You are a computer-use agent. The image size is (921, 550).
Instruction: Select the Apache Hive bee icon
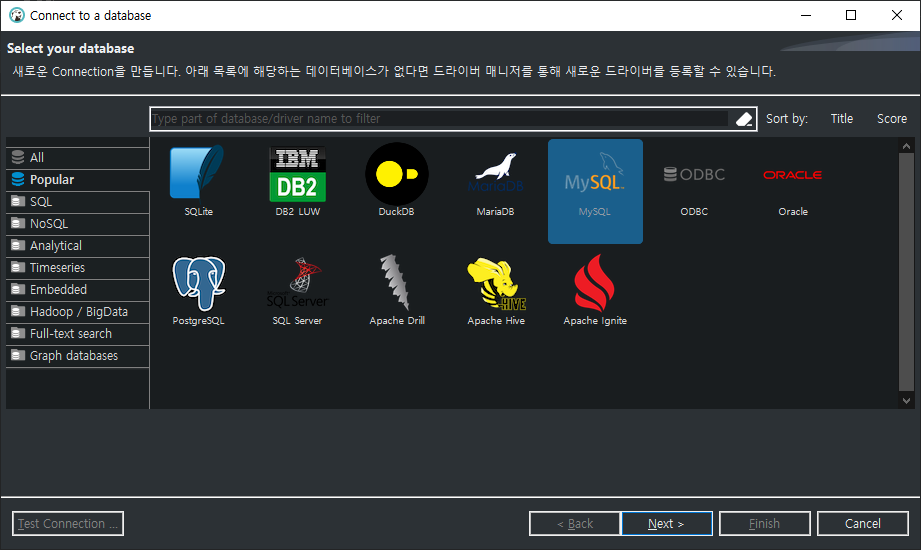click(x=496, y=284)
